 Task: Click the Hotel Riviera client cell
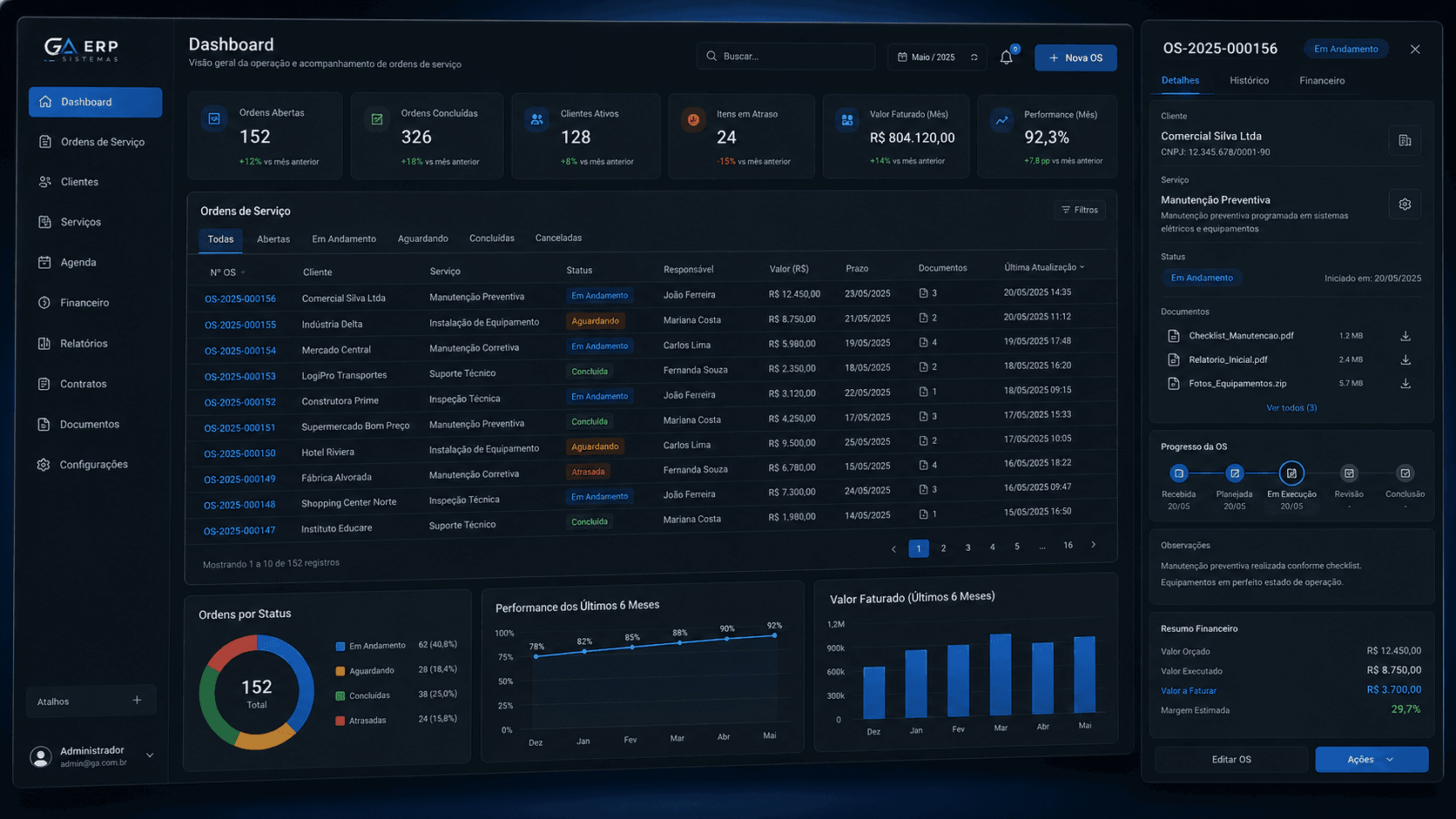(327, 453)
